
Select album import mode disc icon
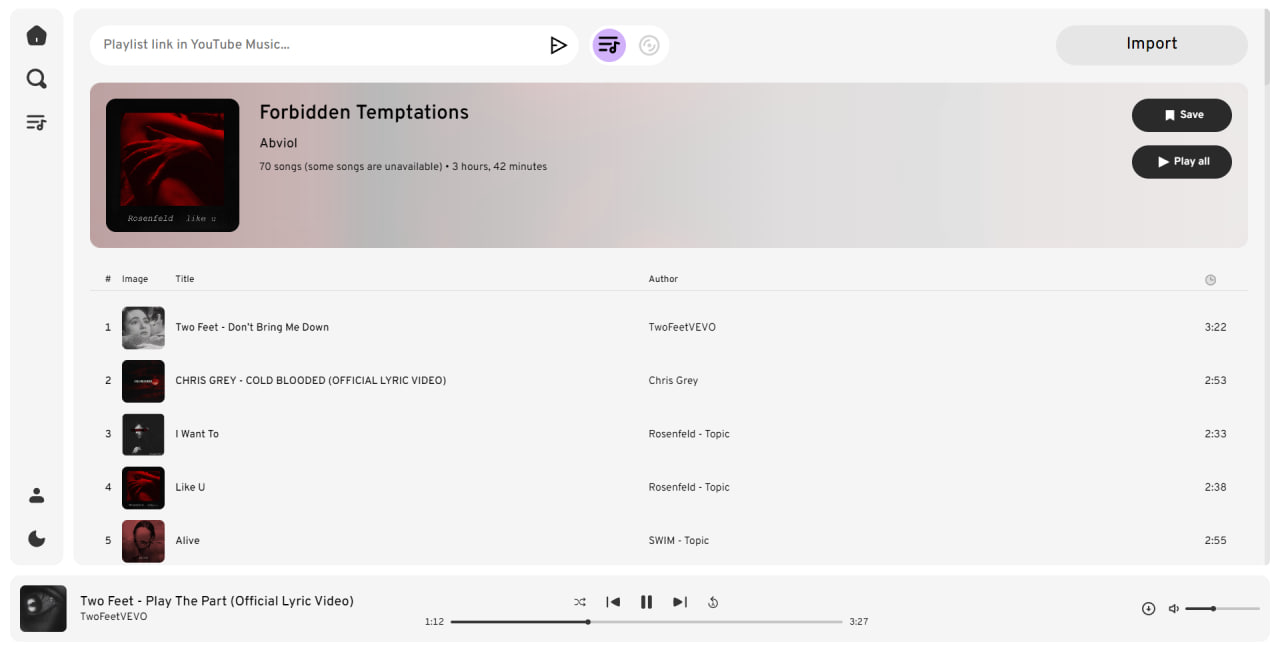coord(649,45)
